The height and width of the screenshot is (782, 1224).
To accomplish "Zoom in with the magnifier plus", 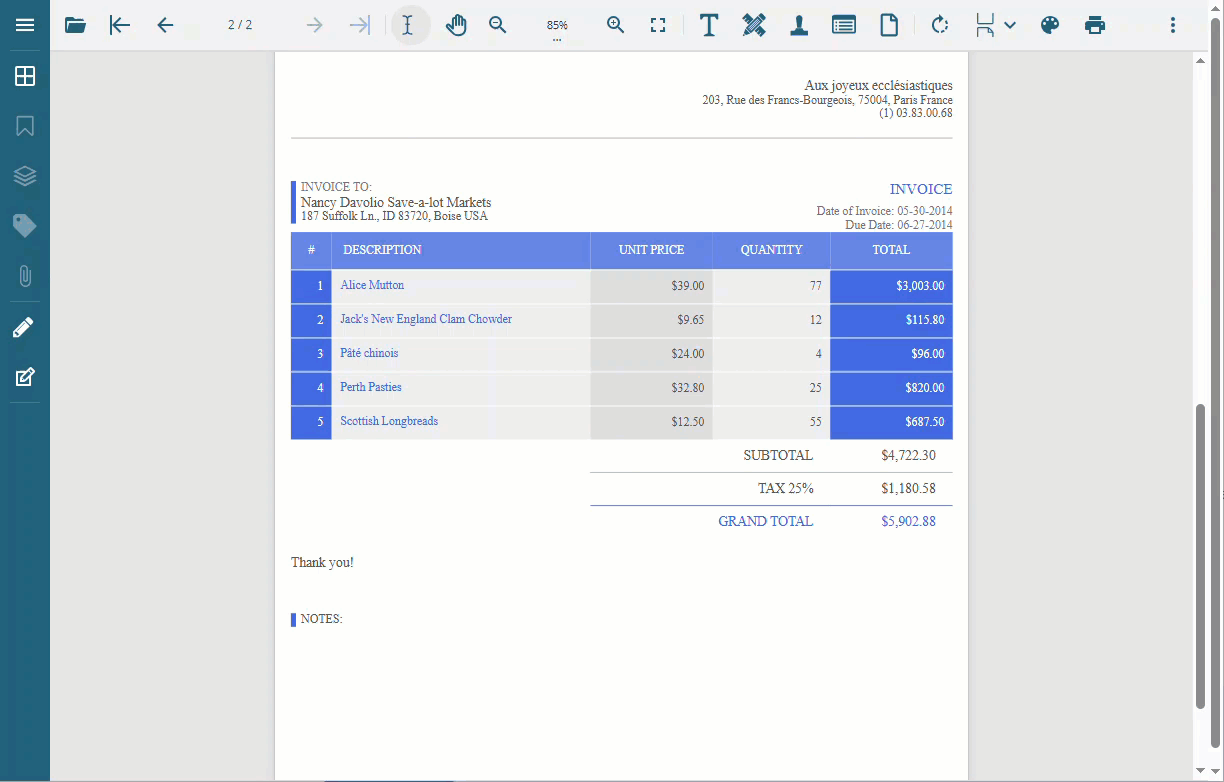I will (616, 25).
